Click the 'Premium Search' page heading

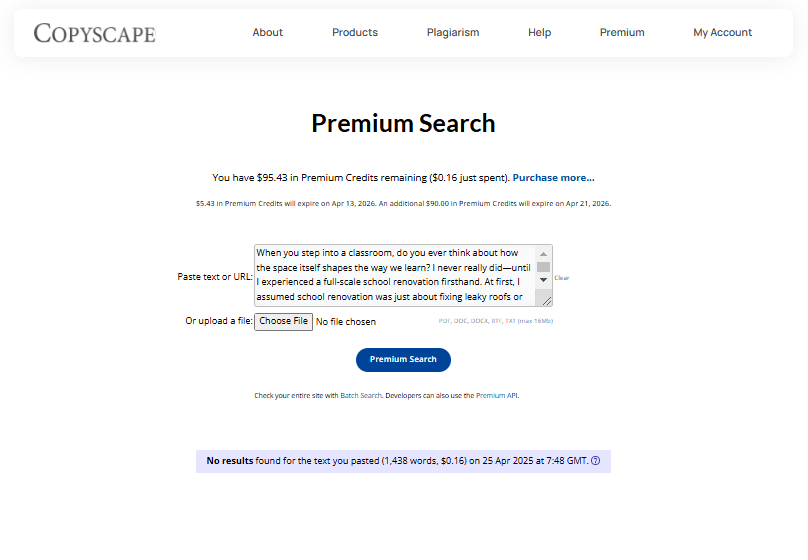[x=403, y=124]
